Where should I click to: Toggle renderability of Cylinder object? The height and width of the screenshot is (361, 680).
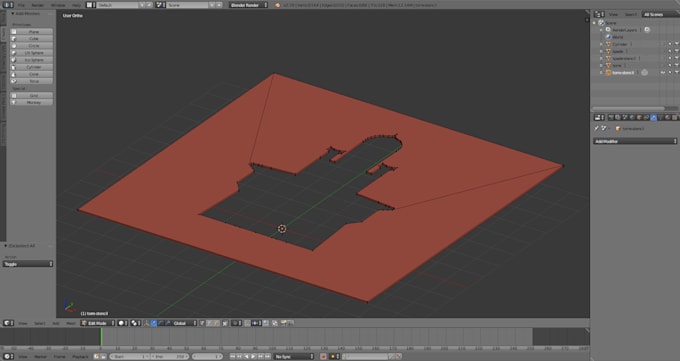coord(677,44)
